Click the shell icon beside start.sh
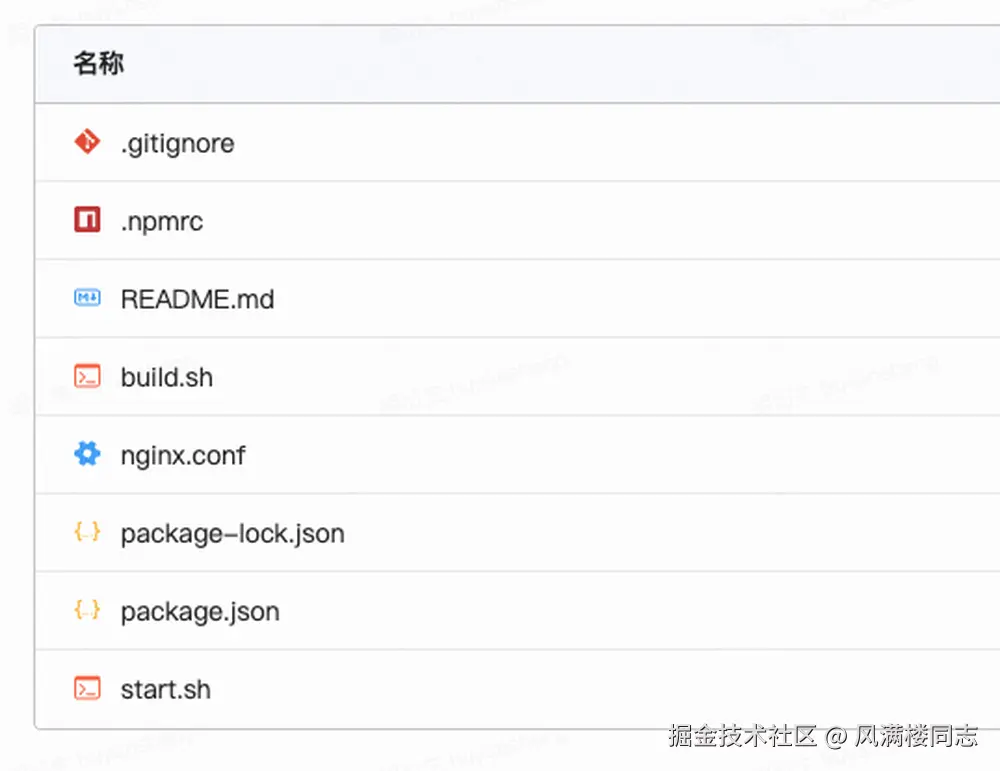The image size is (1000, 771). click(x=88, y=688)
